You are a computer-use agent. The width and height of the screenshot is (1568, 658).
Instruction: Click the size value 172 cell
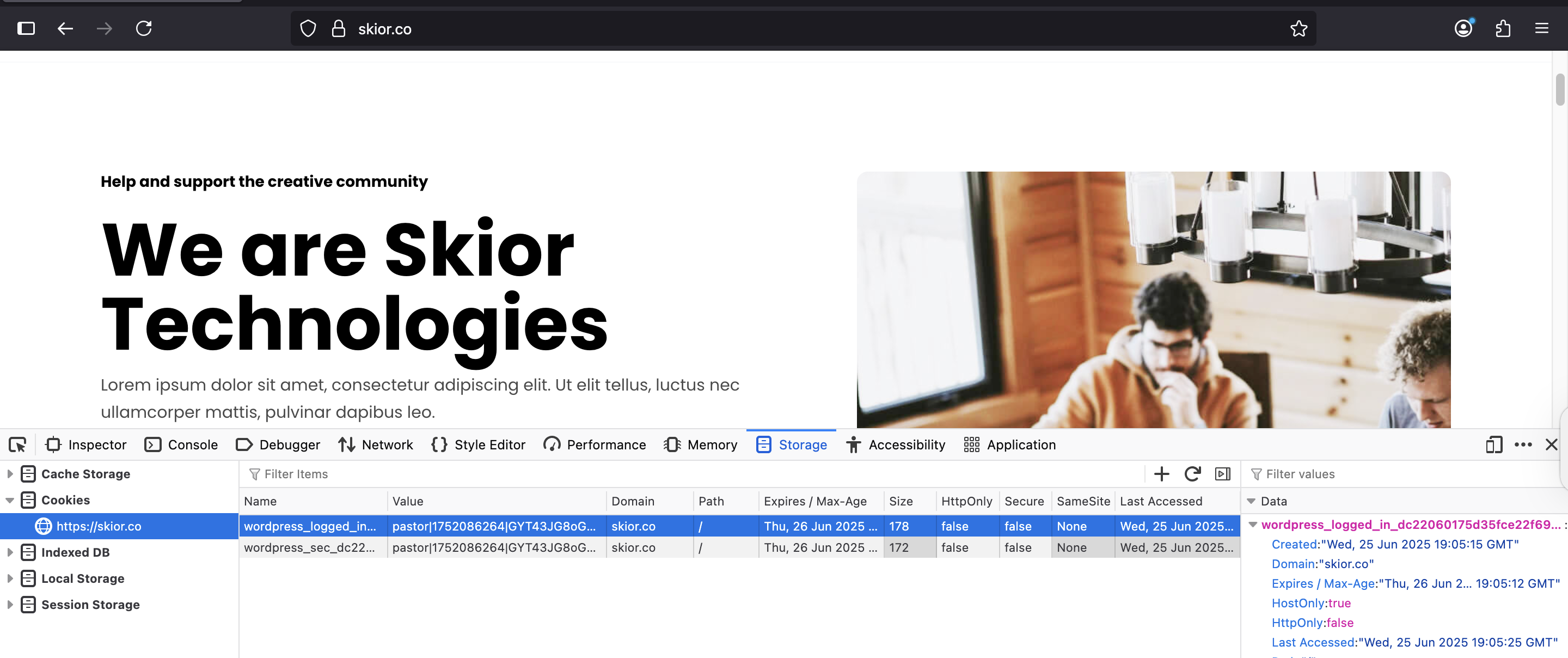tap(910, 548)
